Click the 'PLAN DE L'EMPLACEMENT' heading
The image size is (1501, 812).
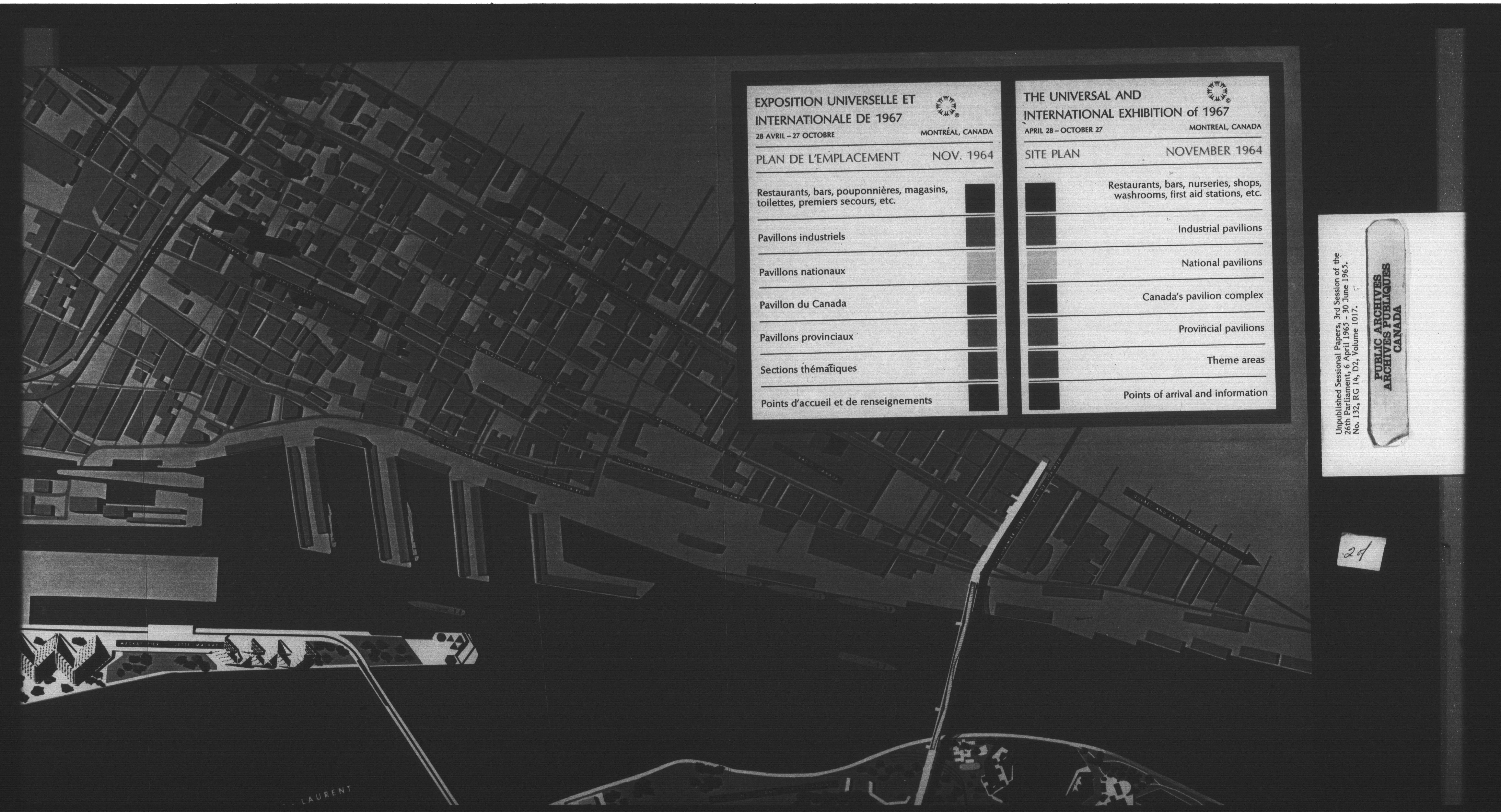pos(828,158)
